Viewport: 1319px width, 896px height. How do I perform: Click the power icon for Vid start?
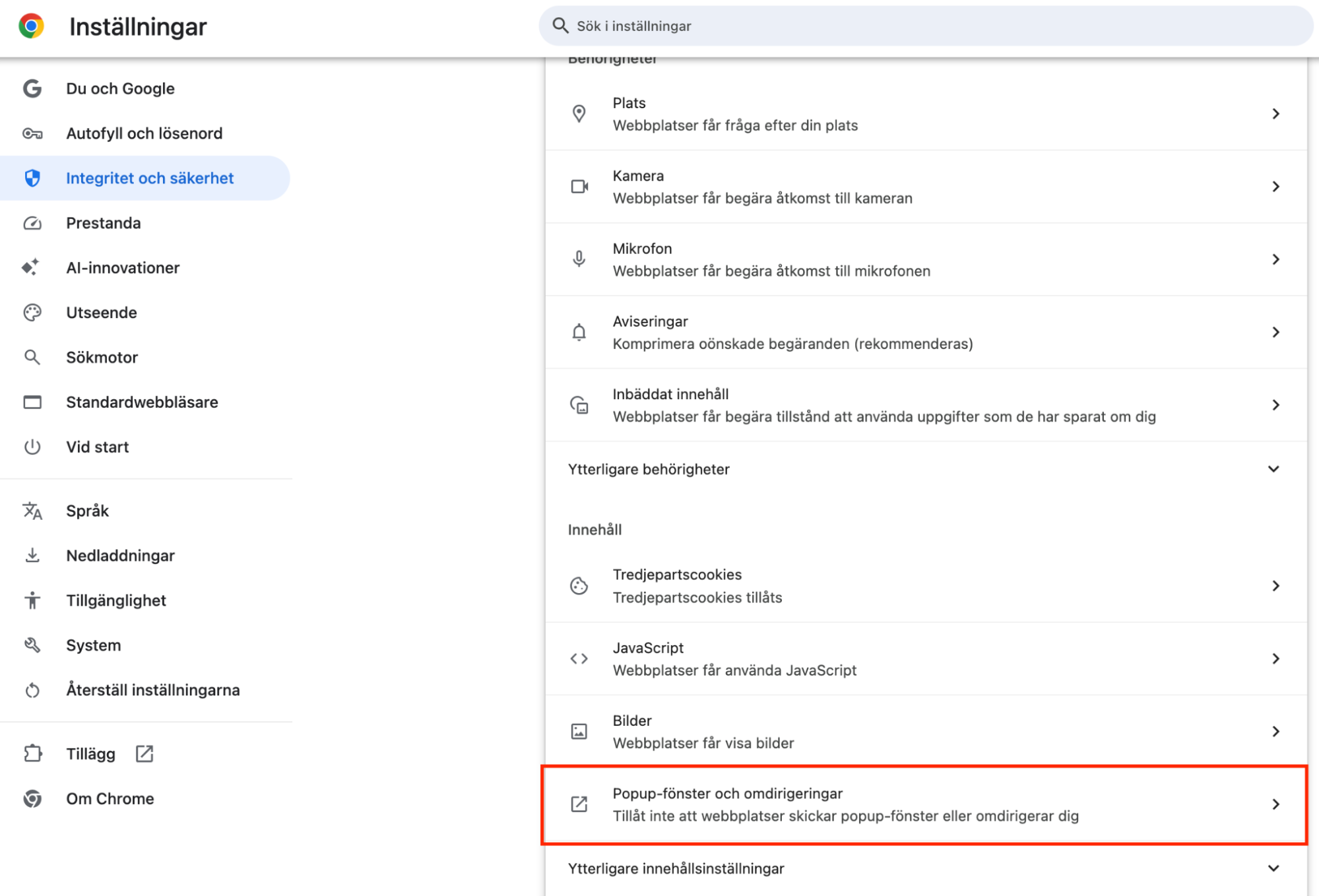(x=32, y=447)
